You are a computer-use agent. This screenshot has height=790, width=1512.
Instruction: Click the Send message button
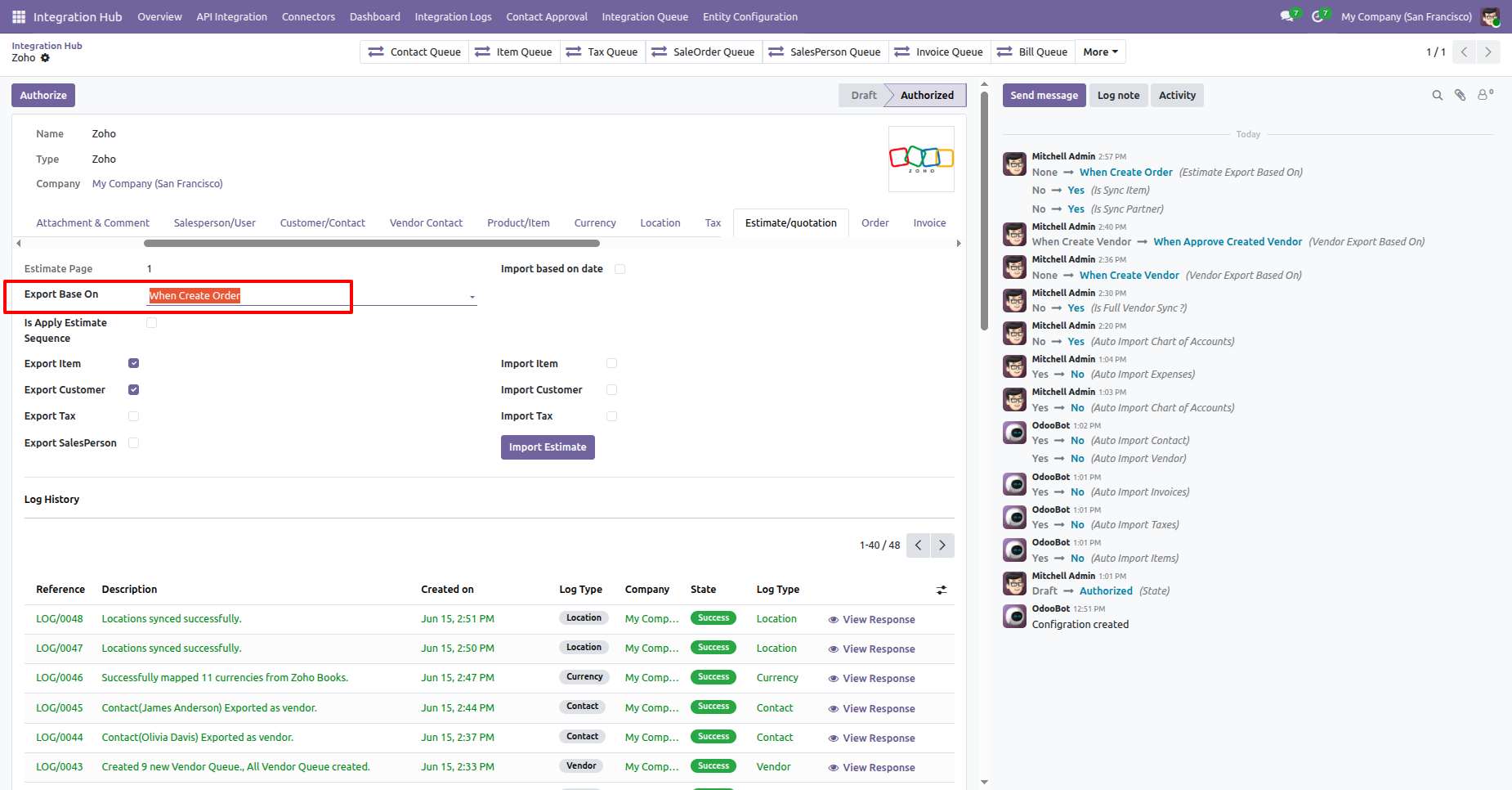click(x=1044, y=95)
